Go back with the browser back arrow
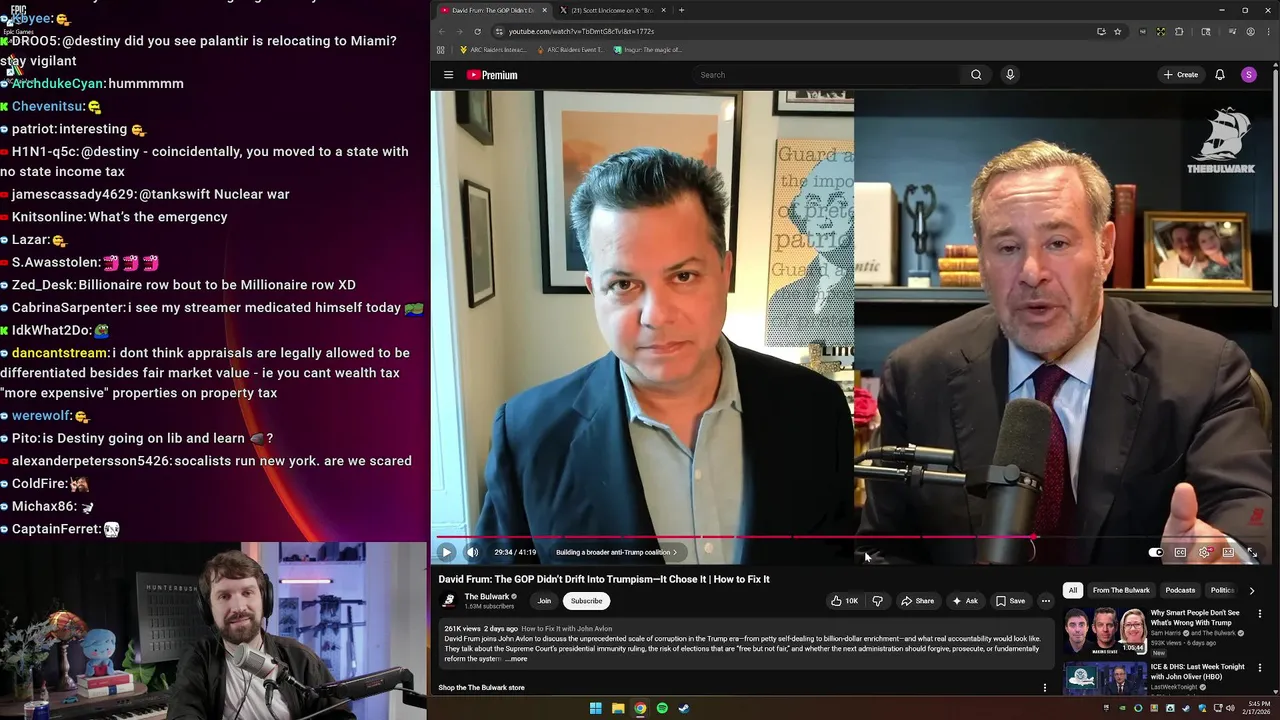 (x=441, y=31)
